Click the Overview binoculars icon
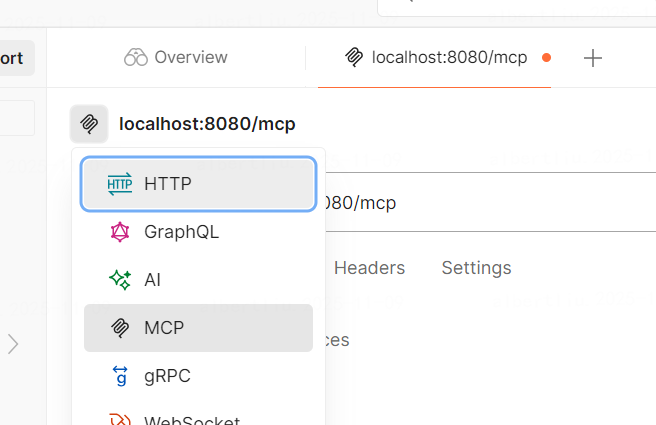656x425 pixels. pyautogui.click(x=136, y=57)
